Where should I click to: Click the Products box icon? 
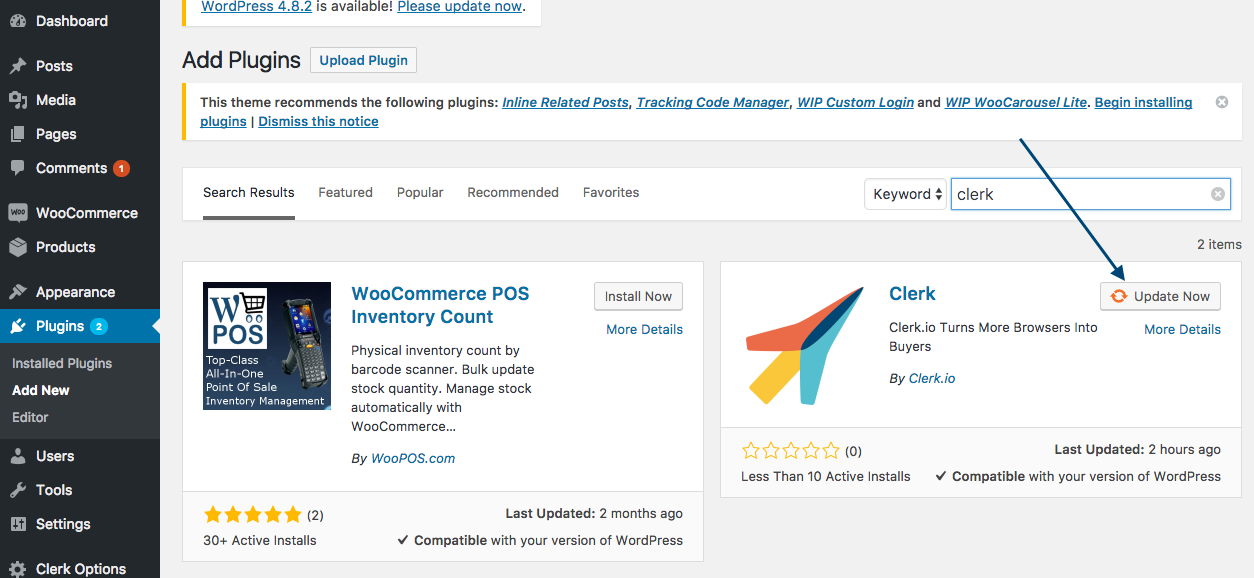click(x=18, y=247)
